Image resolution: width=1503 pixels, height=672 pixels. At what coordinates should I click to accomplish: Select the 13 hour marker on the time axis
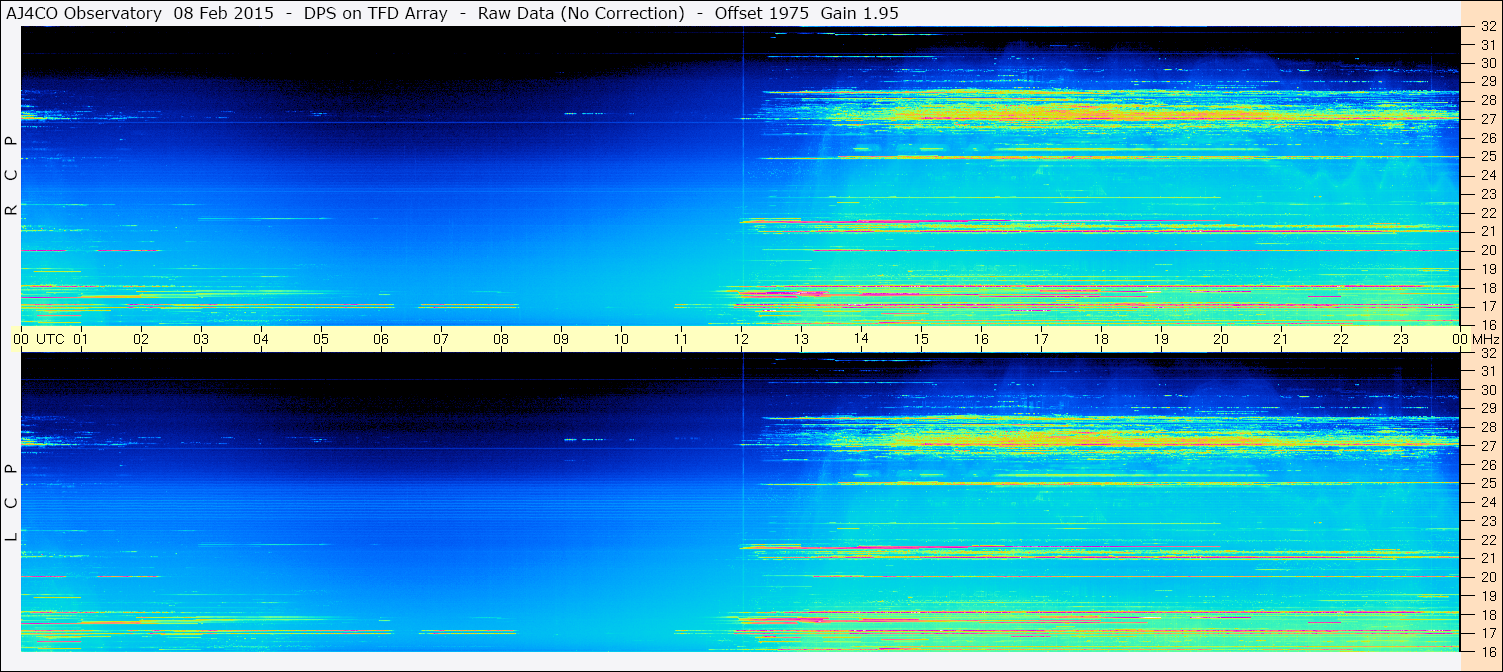pyautogui.click(x=801, y=339)
